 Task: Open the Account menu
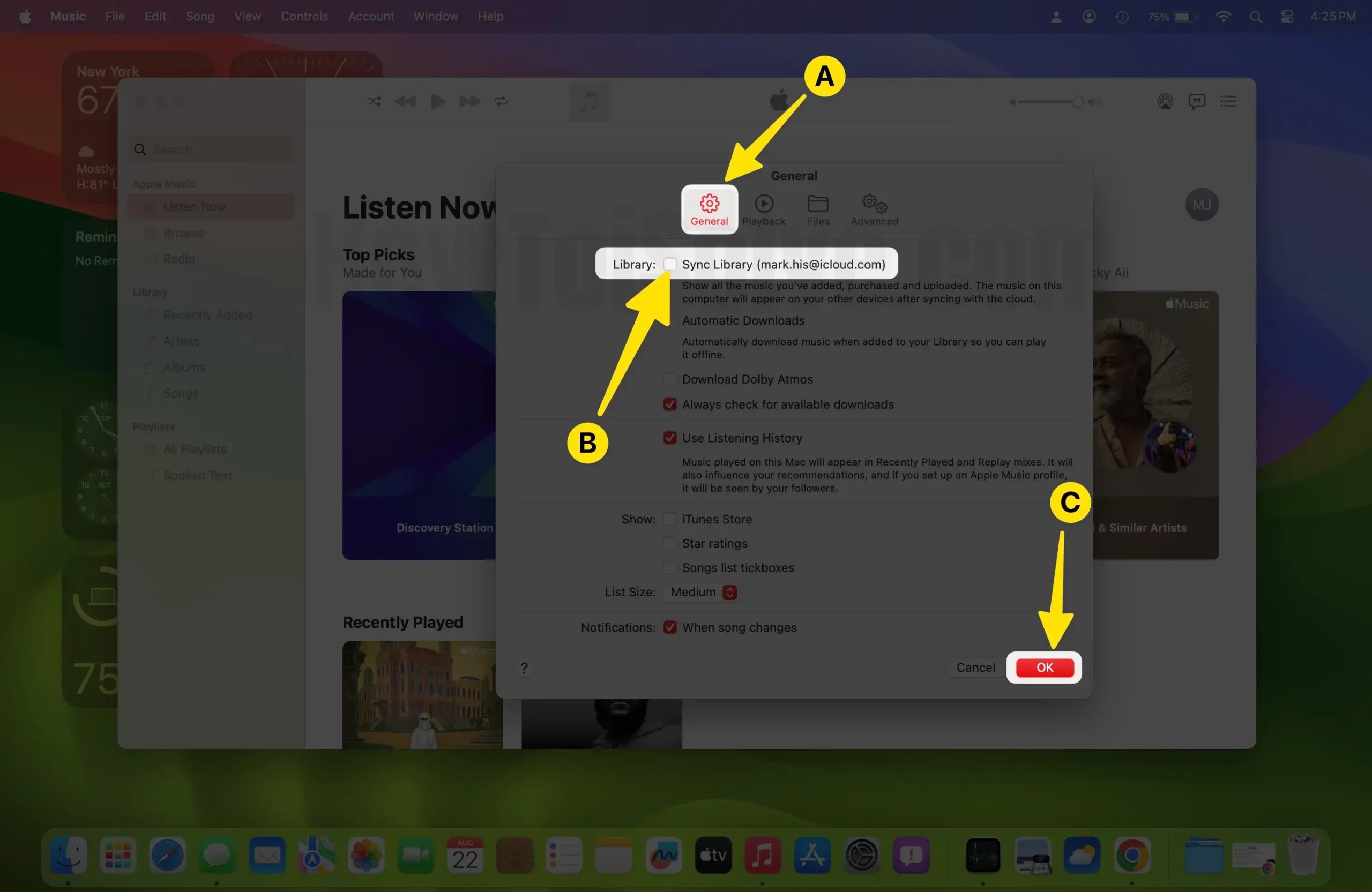[x=370, y=16]
